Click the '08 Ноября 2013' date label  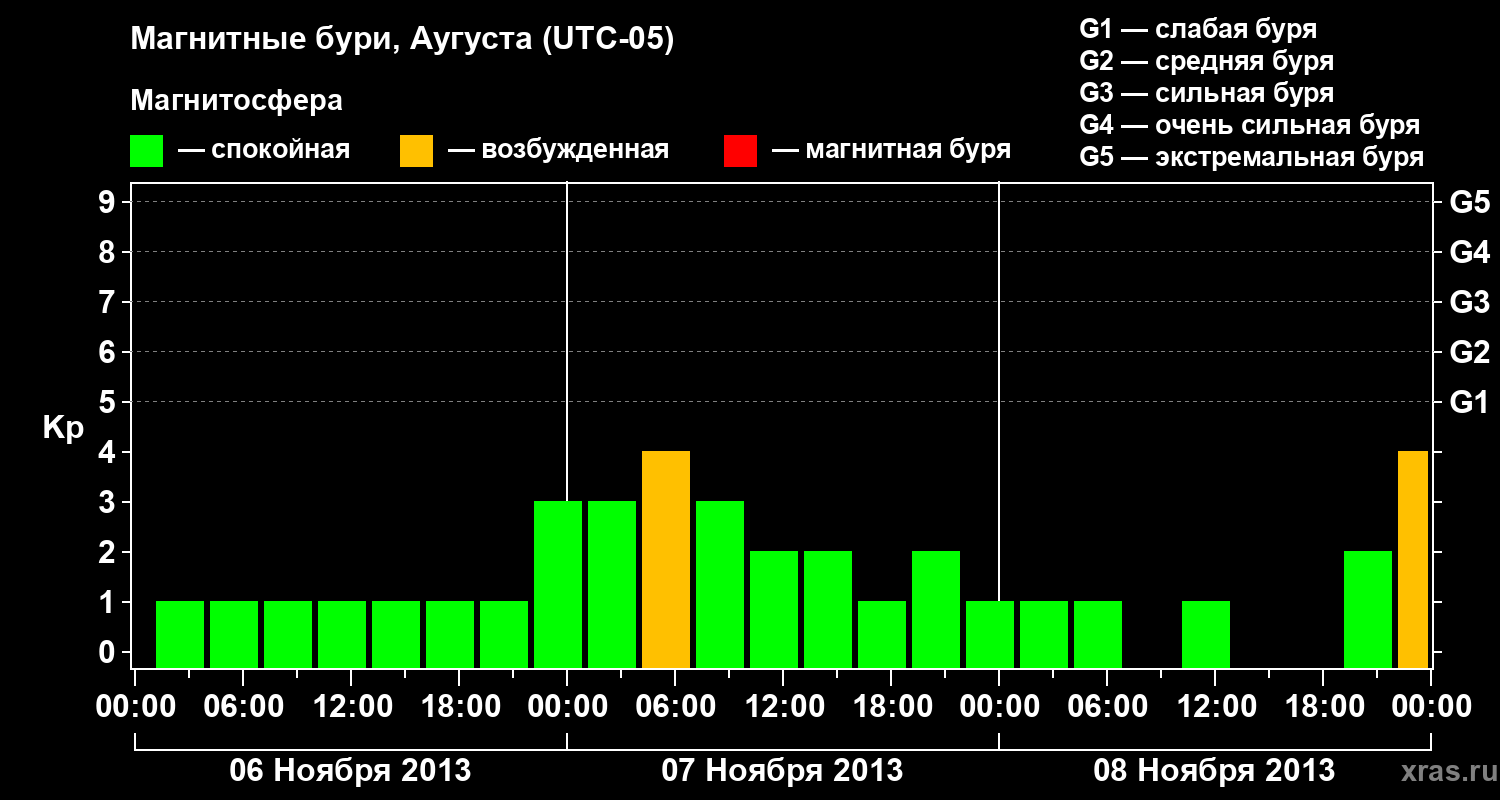click(x=1214, y=770)
